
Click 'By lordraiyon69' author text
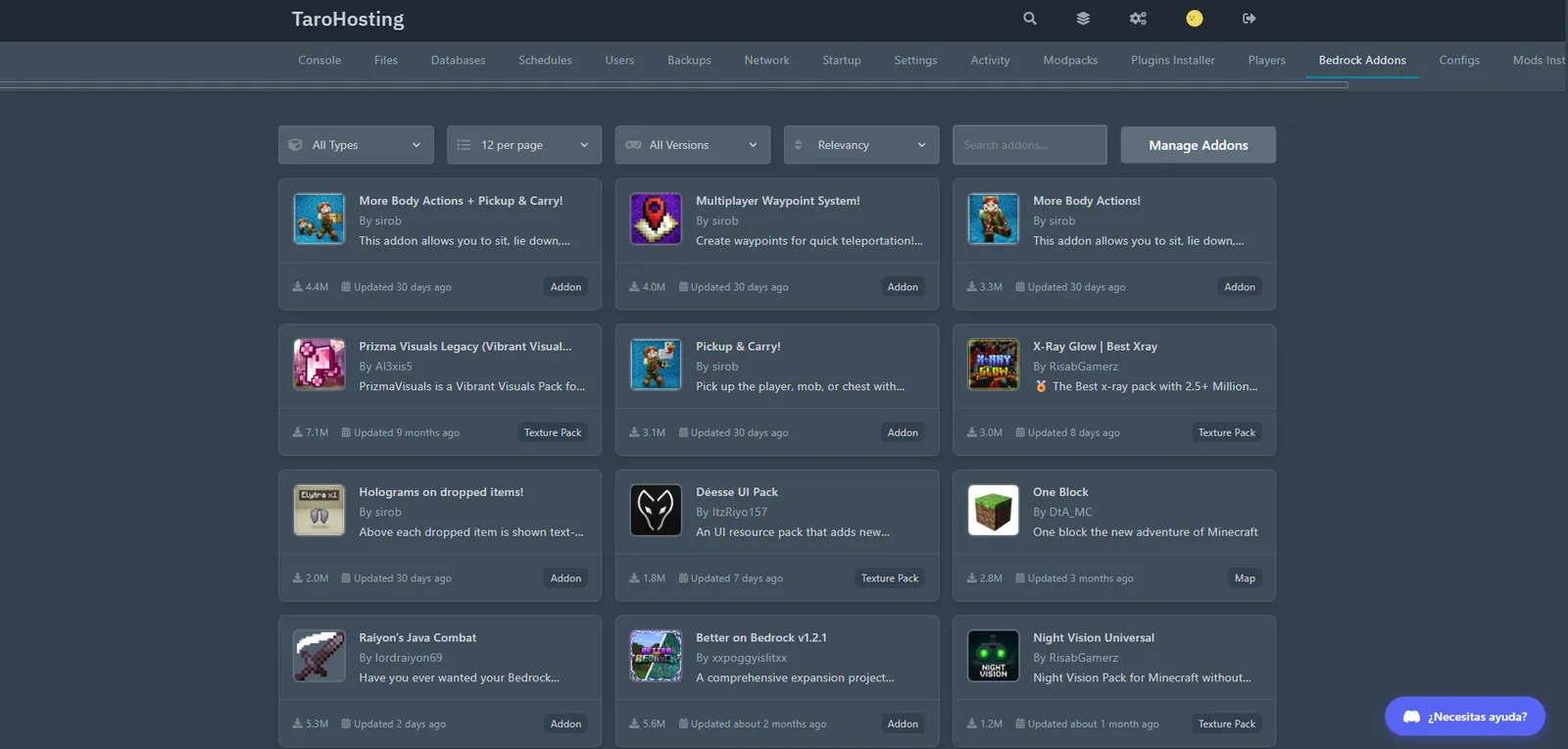tap(401, 658)
